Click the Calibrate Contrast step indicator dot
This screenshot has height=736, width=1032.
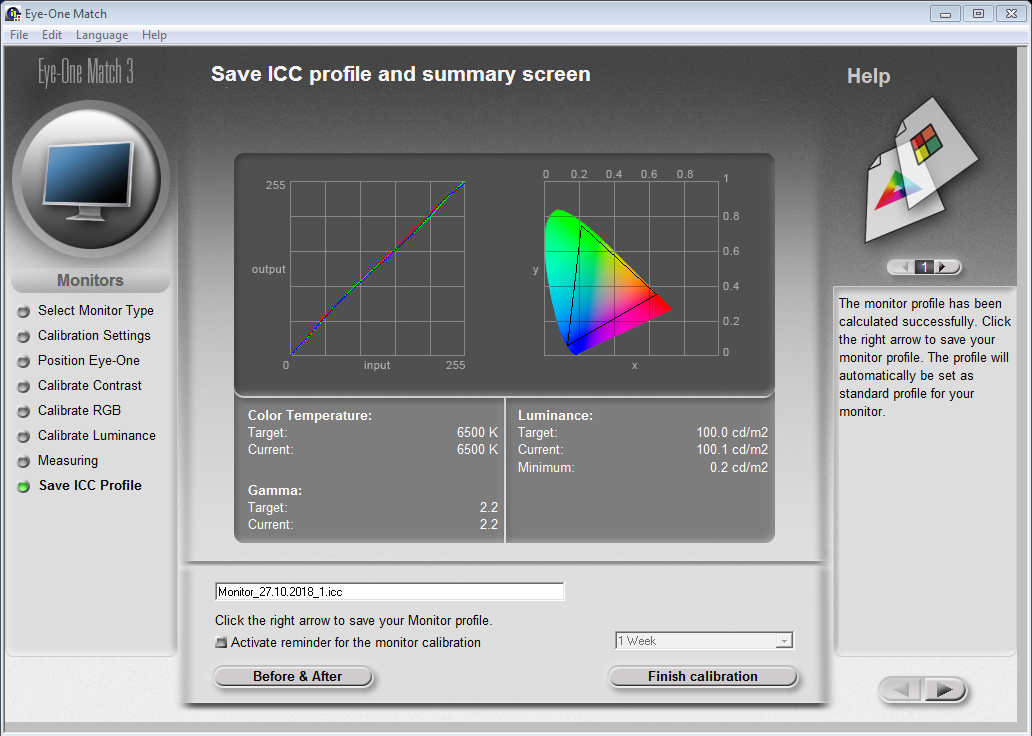coord(24,386)
